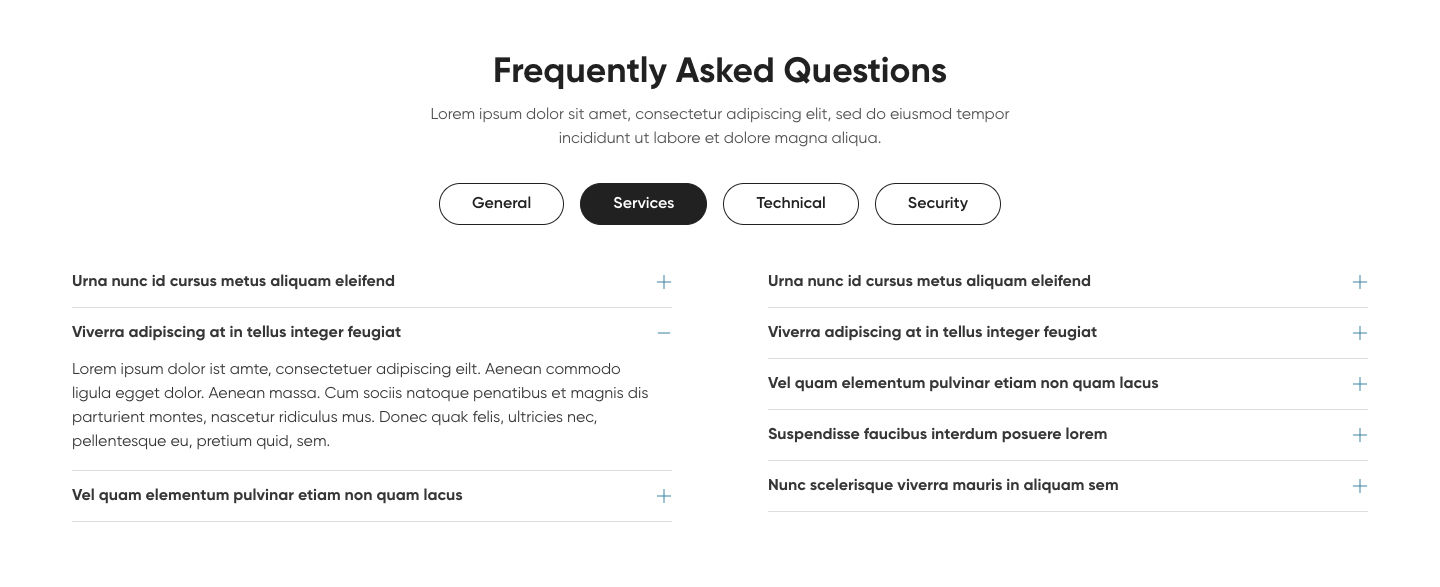Image resolution: width=1440 pixels, height=587 pixels.
Task: Click plus icon beside right-column Urna nunc question
Action: point(1359,282)
